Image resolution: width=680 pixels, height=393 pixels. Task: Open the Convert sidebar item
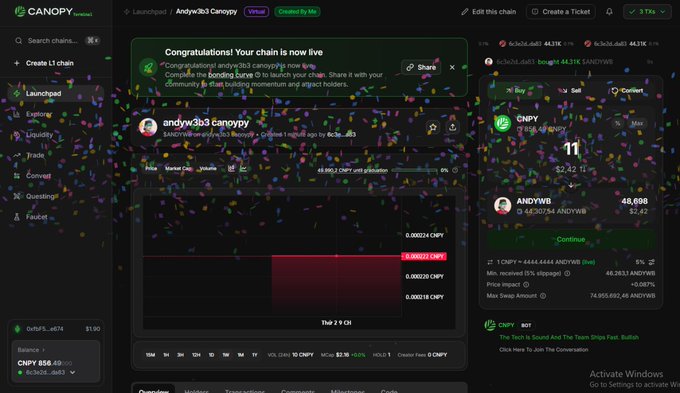(x=56, y=176)
